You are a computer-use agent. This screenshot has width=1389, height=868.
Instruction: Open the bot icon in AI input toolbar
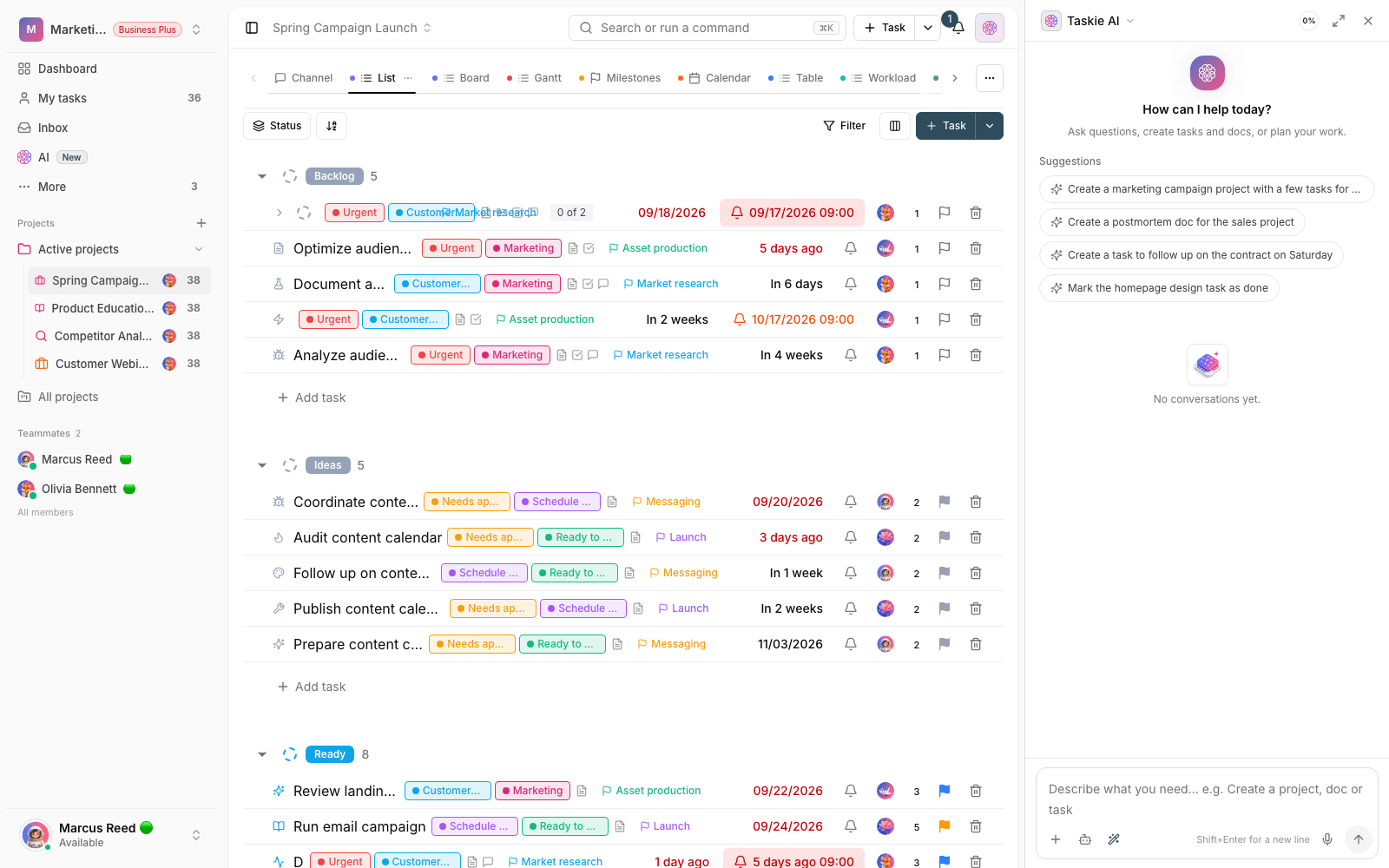[1085, 839]
